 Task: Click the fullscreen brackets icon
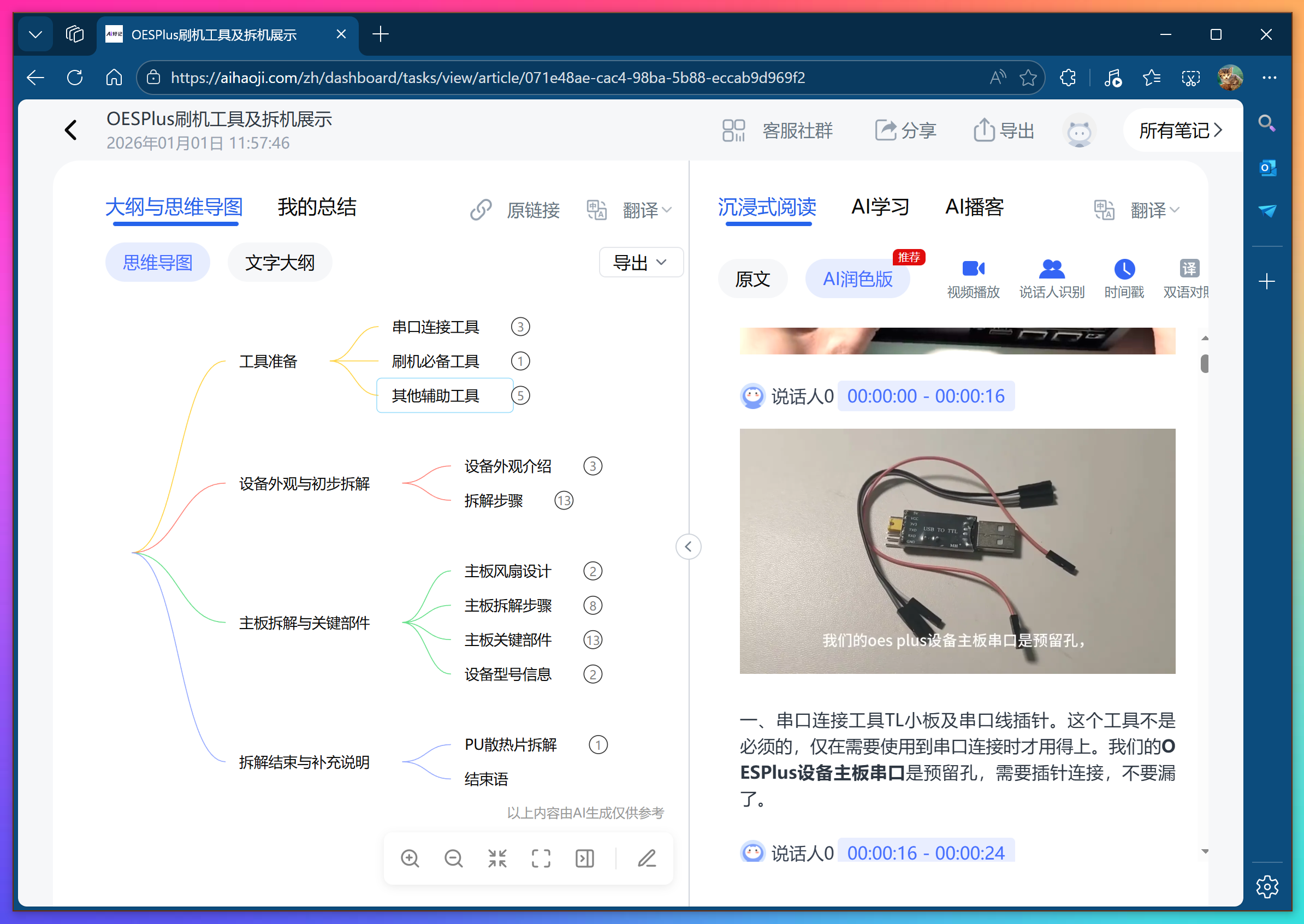541,858
